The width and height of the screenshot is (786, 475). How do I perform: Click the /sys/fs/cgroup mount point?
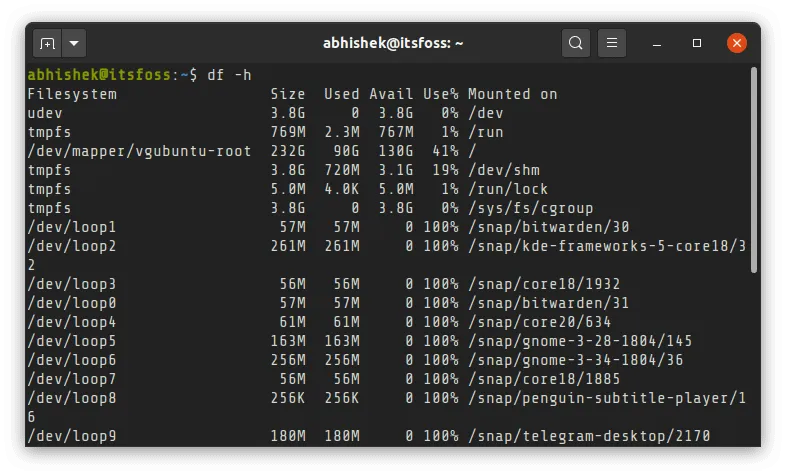[531, 208]
